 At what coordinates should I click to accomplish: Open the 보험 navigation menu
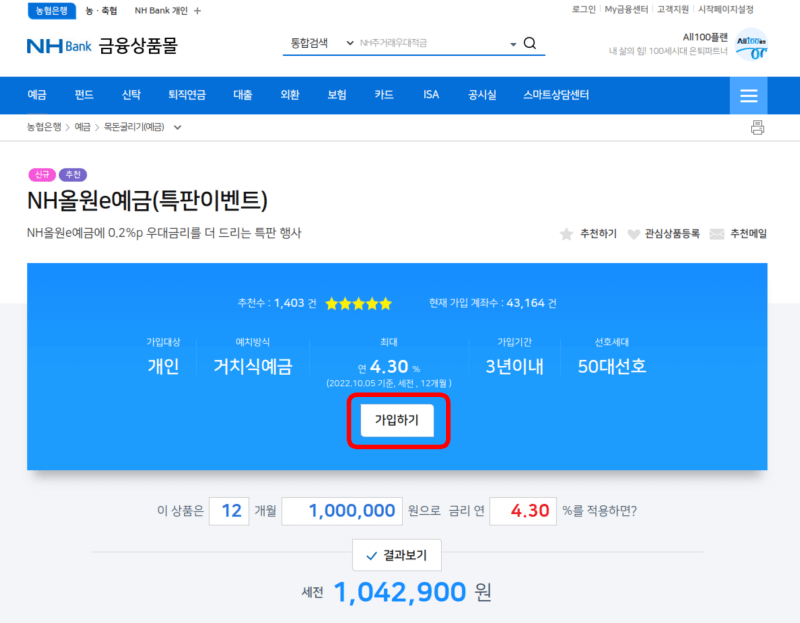(x=336, y=95)
